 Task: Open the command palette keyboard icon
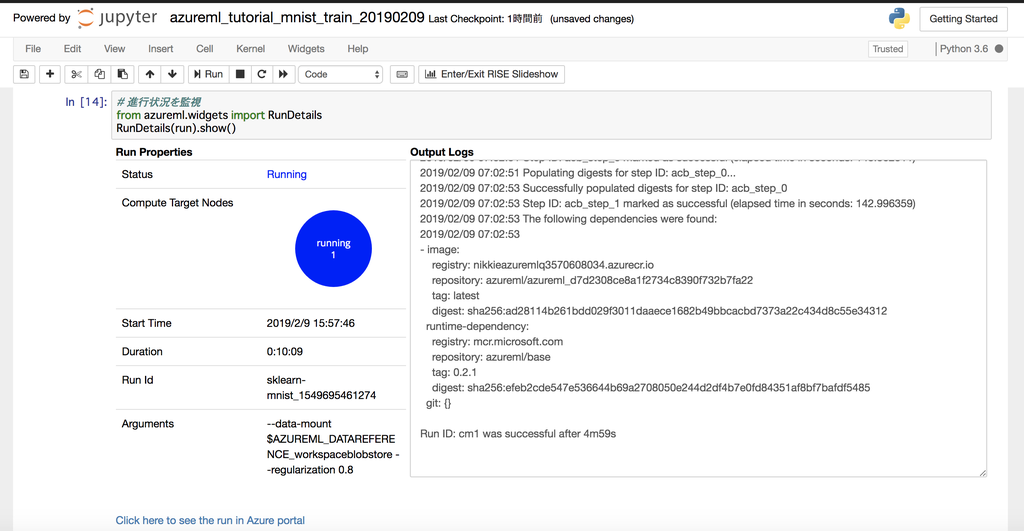coord(402,74)
